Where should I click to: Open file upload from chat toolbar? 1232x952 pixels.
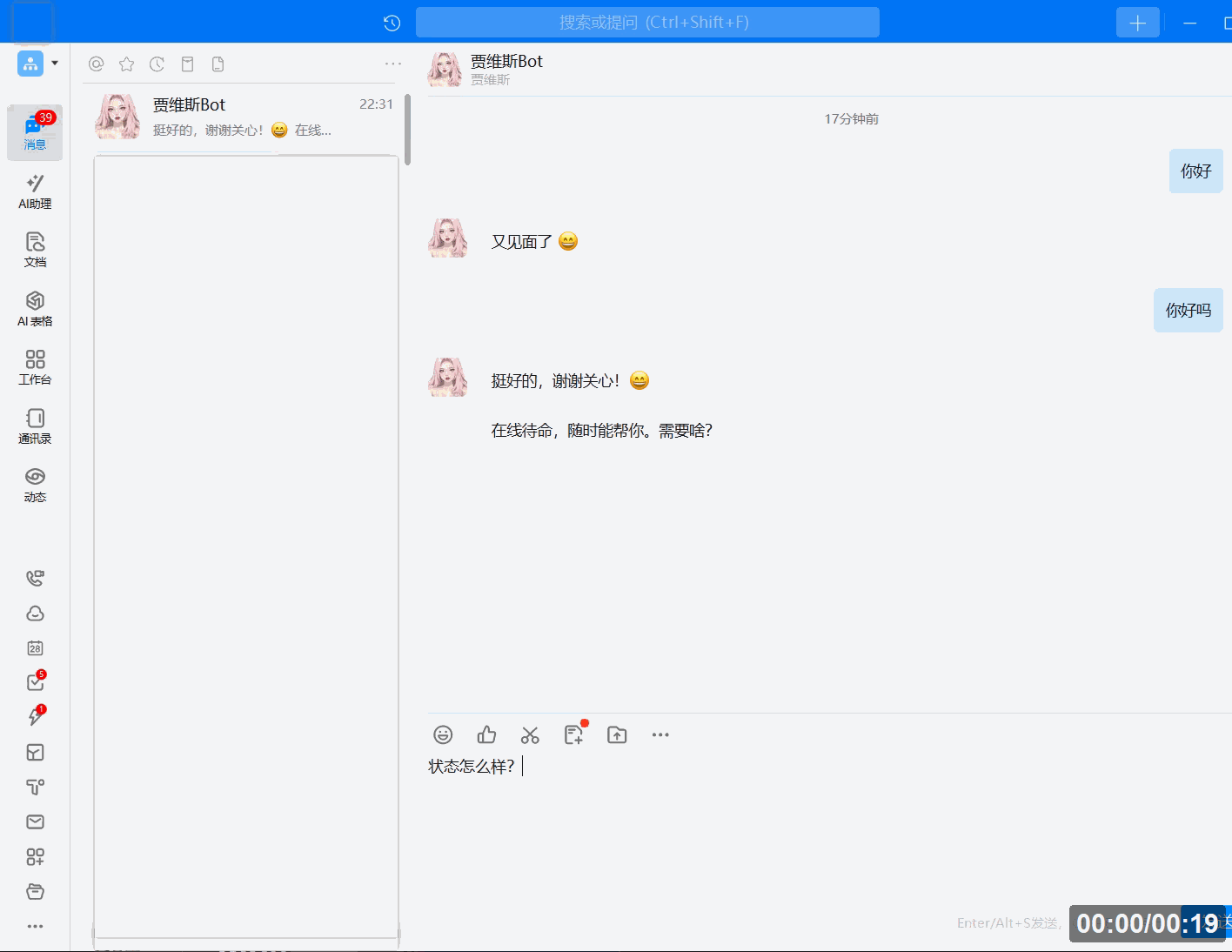(x=617, y=734)
